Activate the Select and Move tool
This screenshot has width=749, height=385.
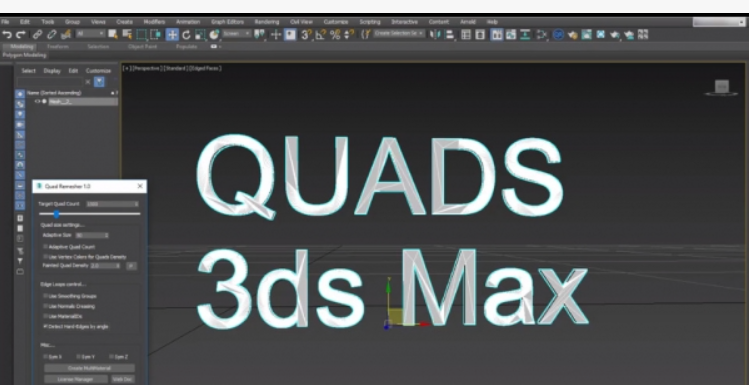[x=172, y=34]
